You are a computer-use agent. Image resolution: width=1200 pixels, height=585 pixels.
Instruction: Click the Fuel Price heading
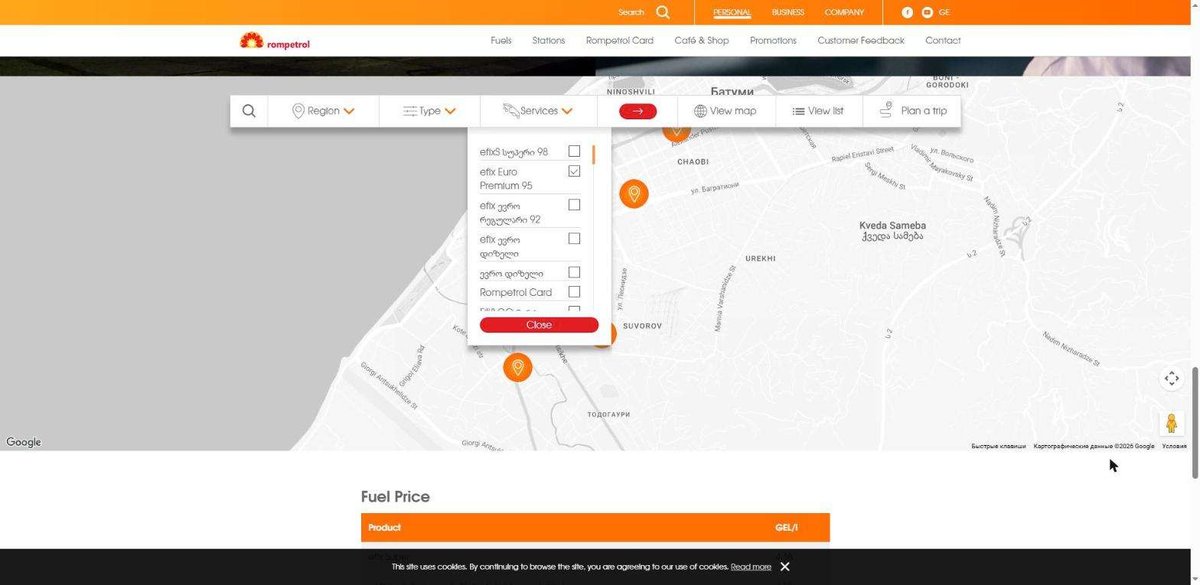coord(395,497)
